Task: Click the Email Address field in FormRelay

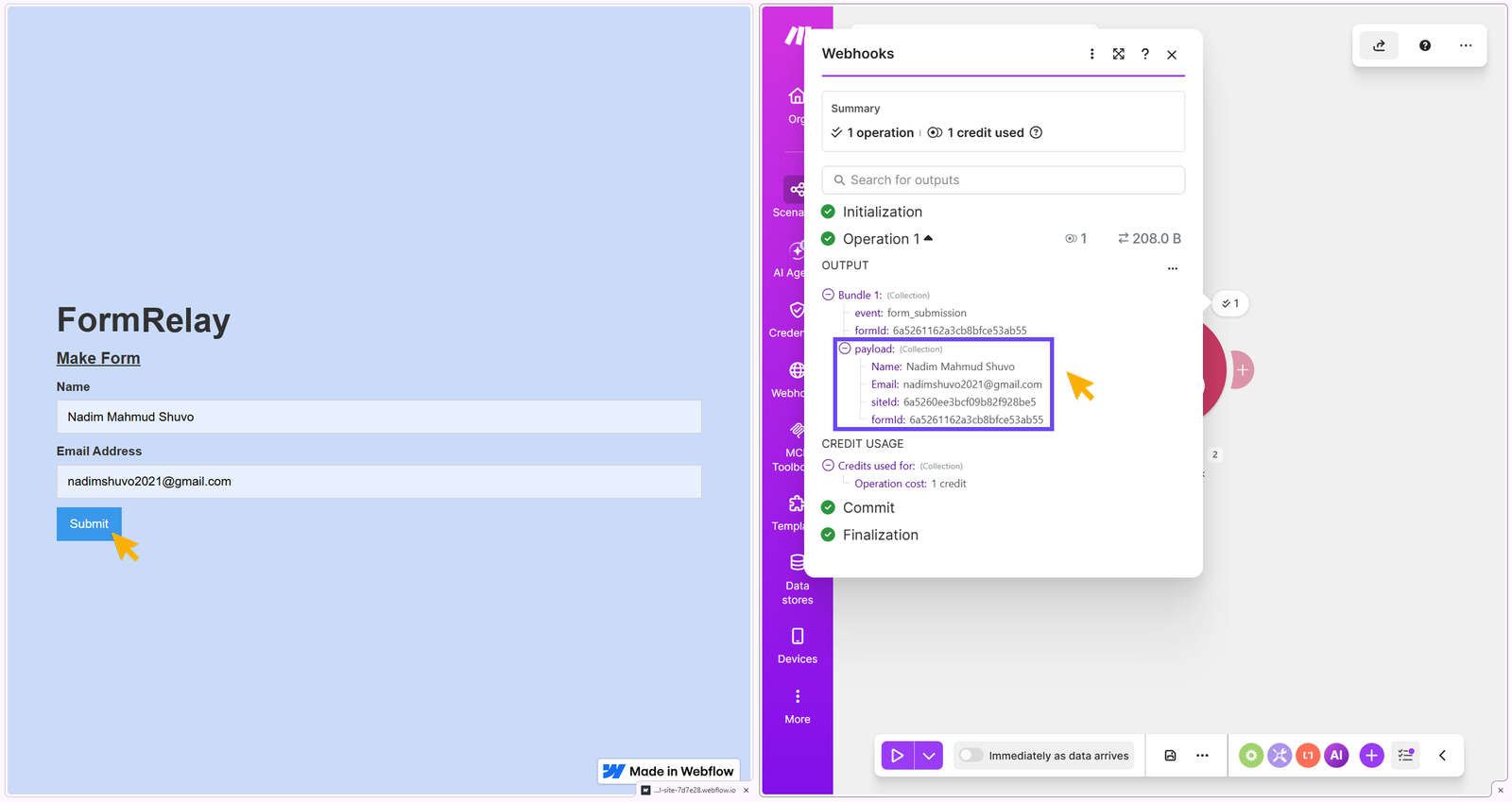Action: [379, 482]
